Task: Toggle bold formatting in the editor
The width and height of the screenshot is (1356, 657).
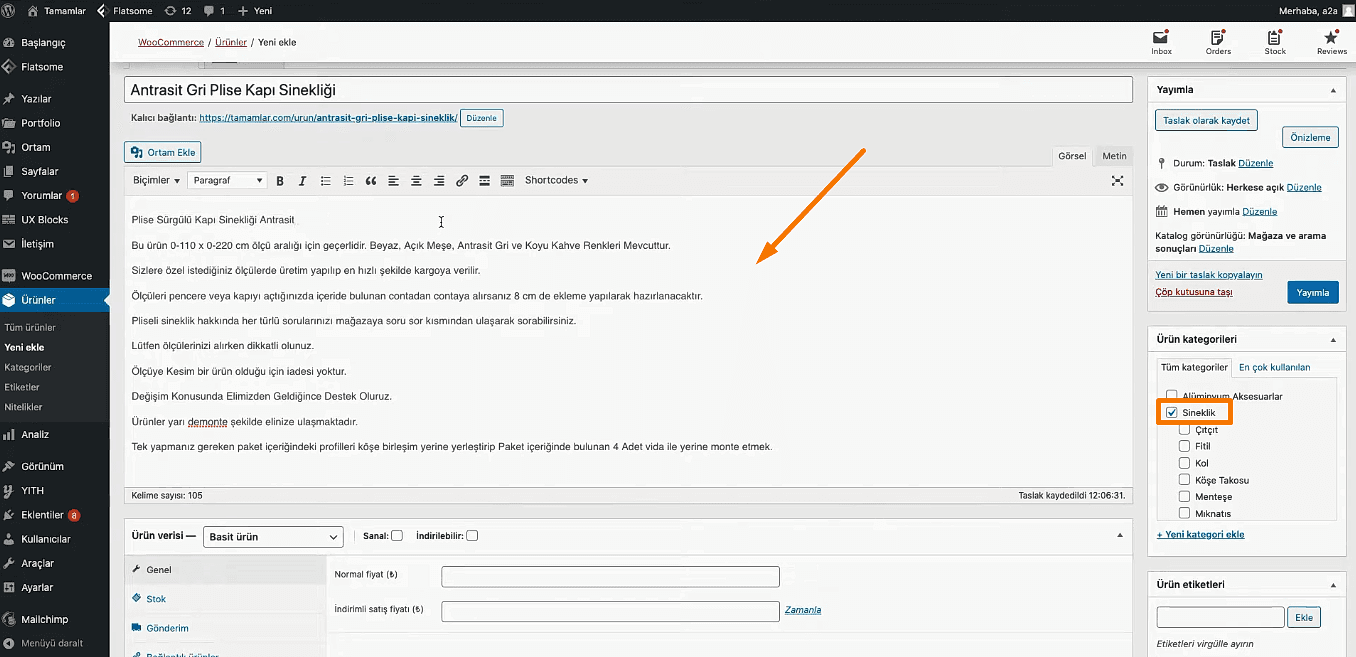Action: 280,181
